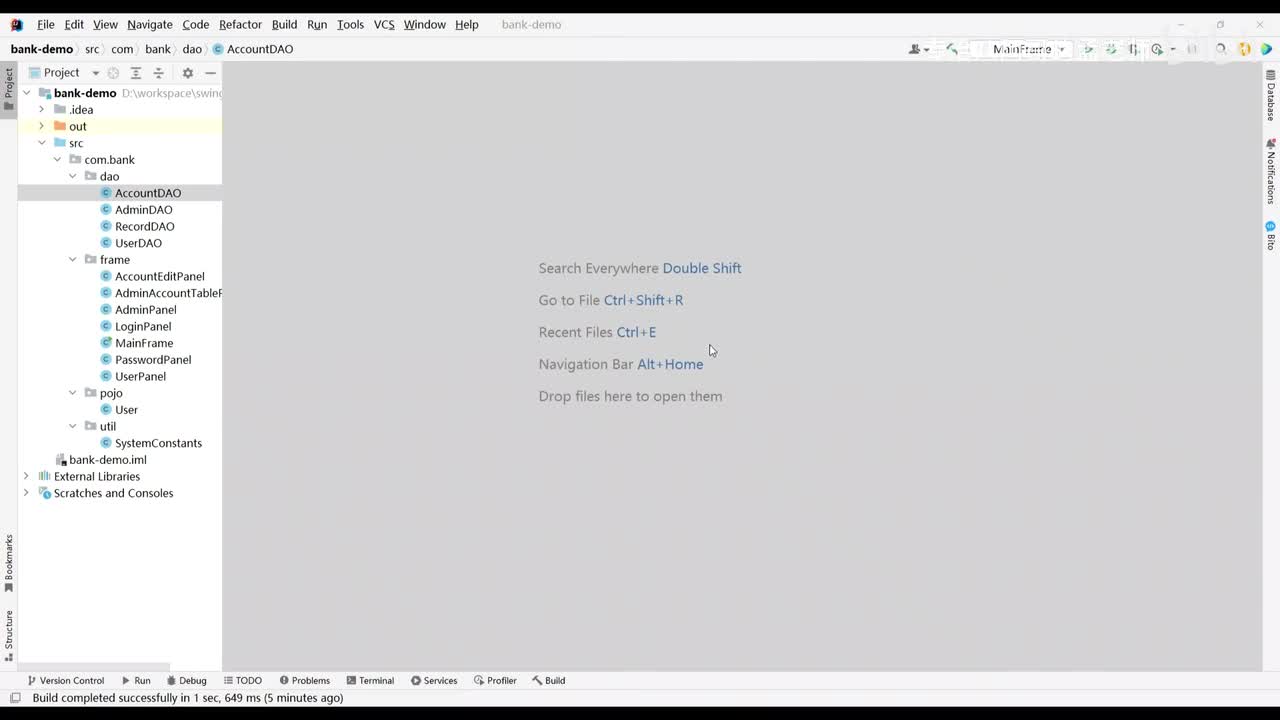This screenshot has height=720, width=1280.
Task: Collapse the util package
Action: point(73,426)
